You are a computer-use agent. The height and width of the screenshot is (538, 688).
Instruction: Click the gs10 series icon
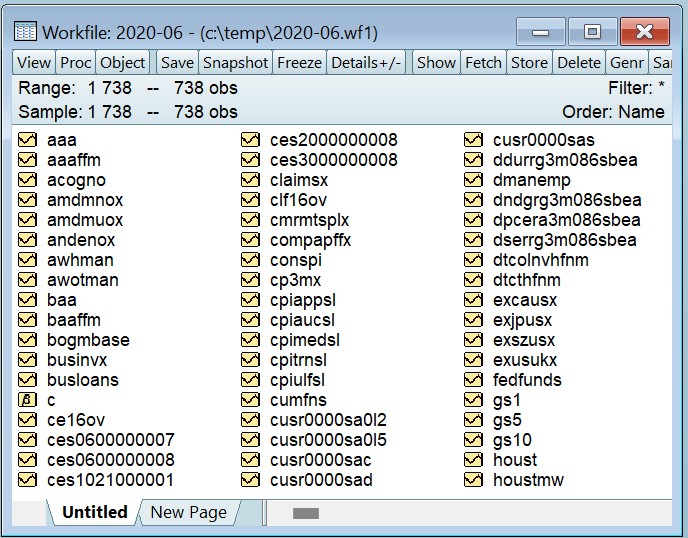474,440
